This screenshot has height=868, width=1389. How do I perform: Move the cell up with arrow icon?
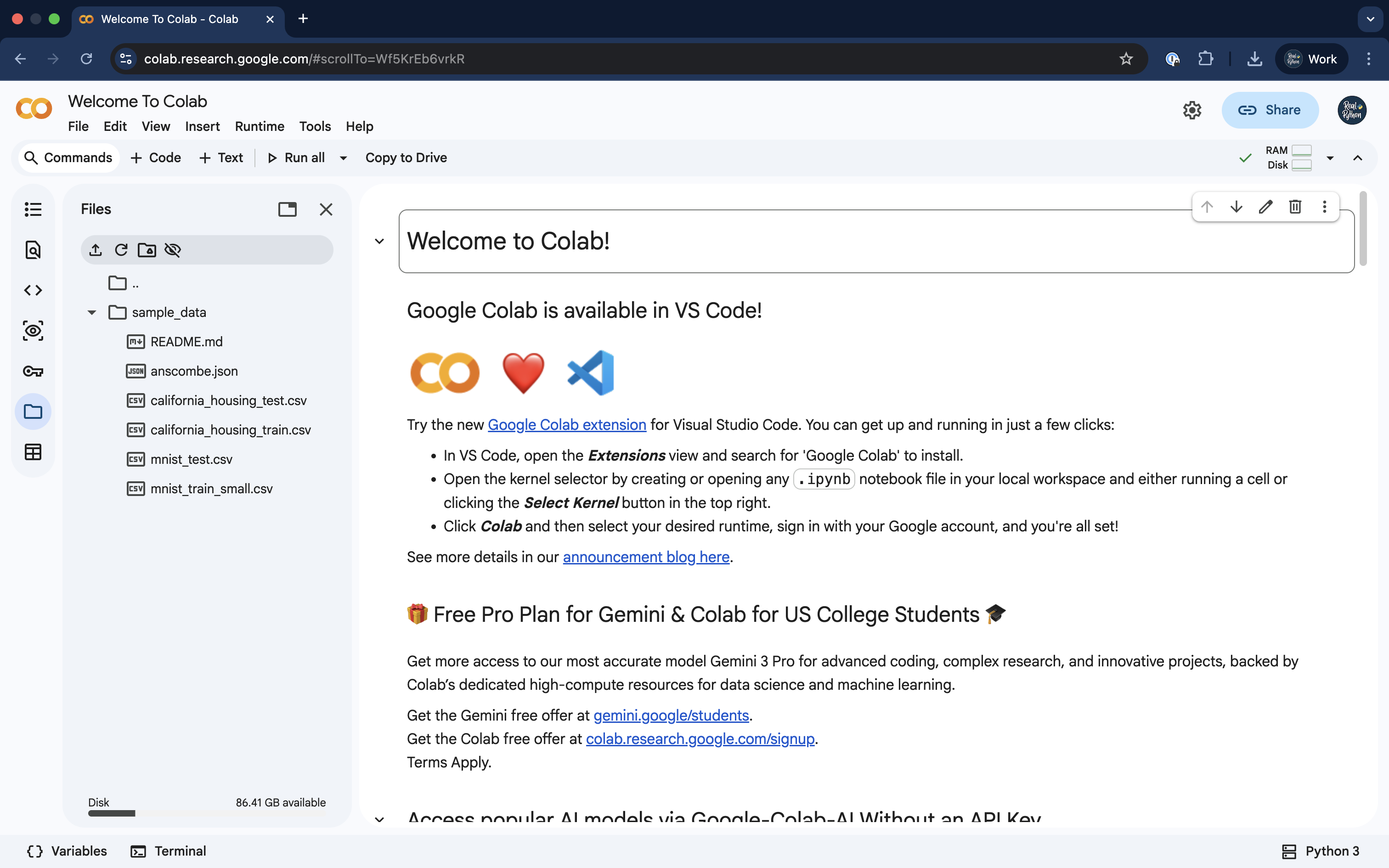point(1207,207)
